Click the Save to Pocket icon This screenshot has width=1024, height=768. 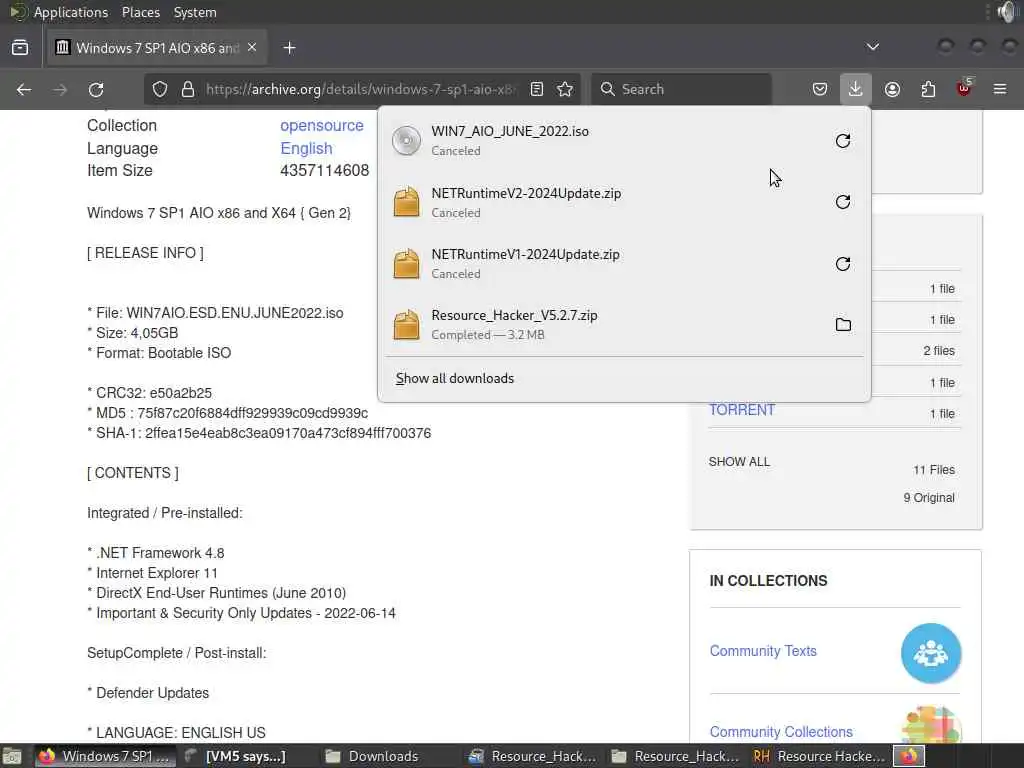click(820, 89)
